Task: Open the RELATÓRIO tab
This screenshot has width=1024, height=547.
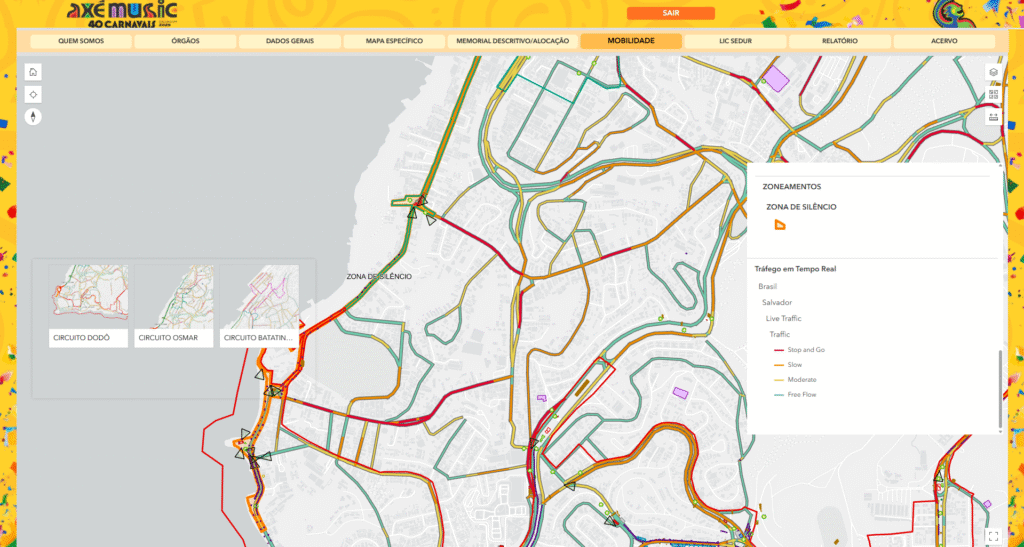Action: (x=840, y=41)
